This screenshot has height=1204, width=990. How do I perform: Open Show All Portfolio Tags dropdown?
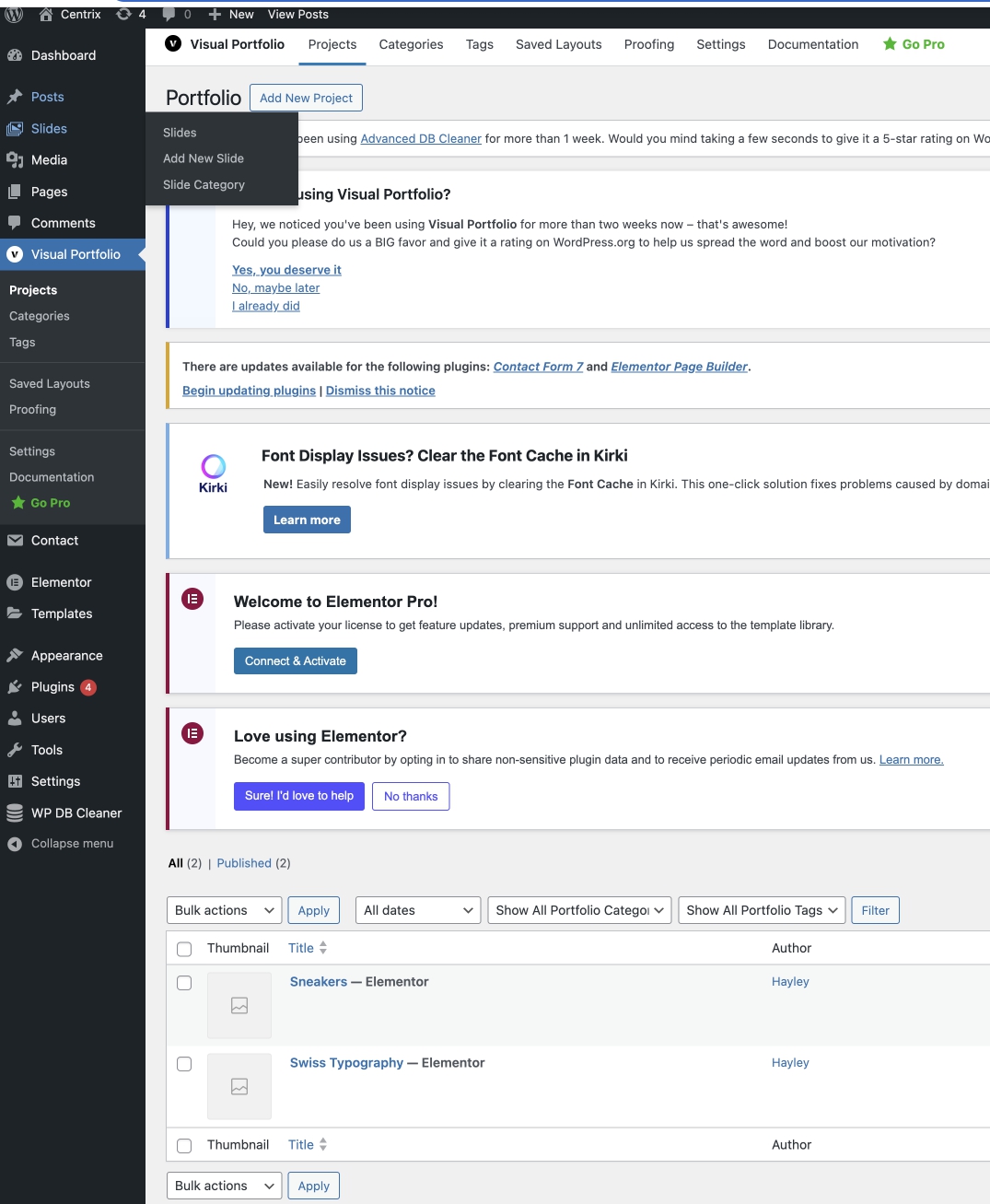click(762, 910)
